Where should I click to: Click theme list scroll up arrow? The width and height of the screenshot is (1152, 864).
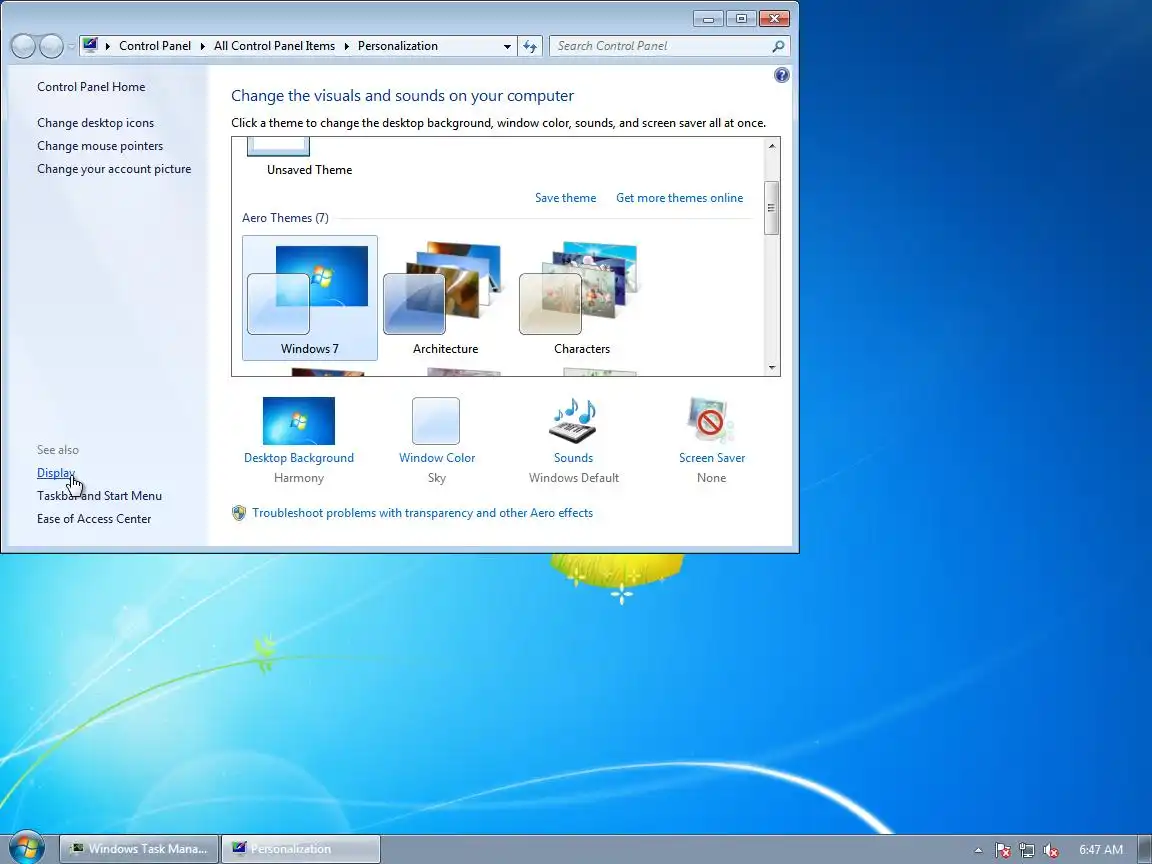(771, 145)
